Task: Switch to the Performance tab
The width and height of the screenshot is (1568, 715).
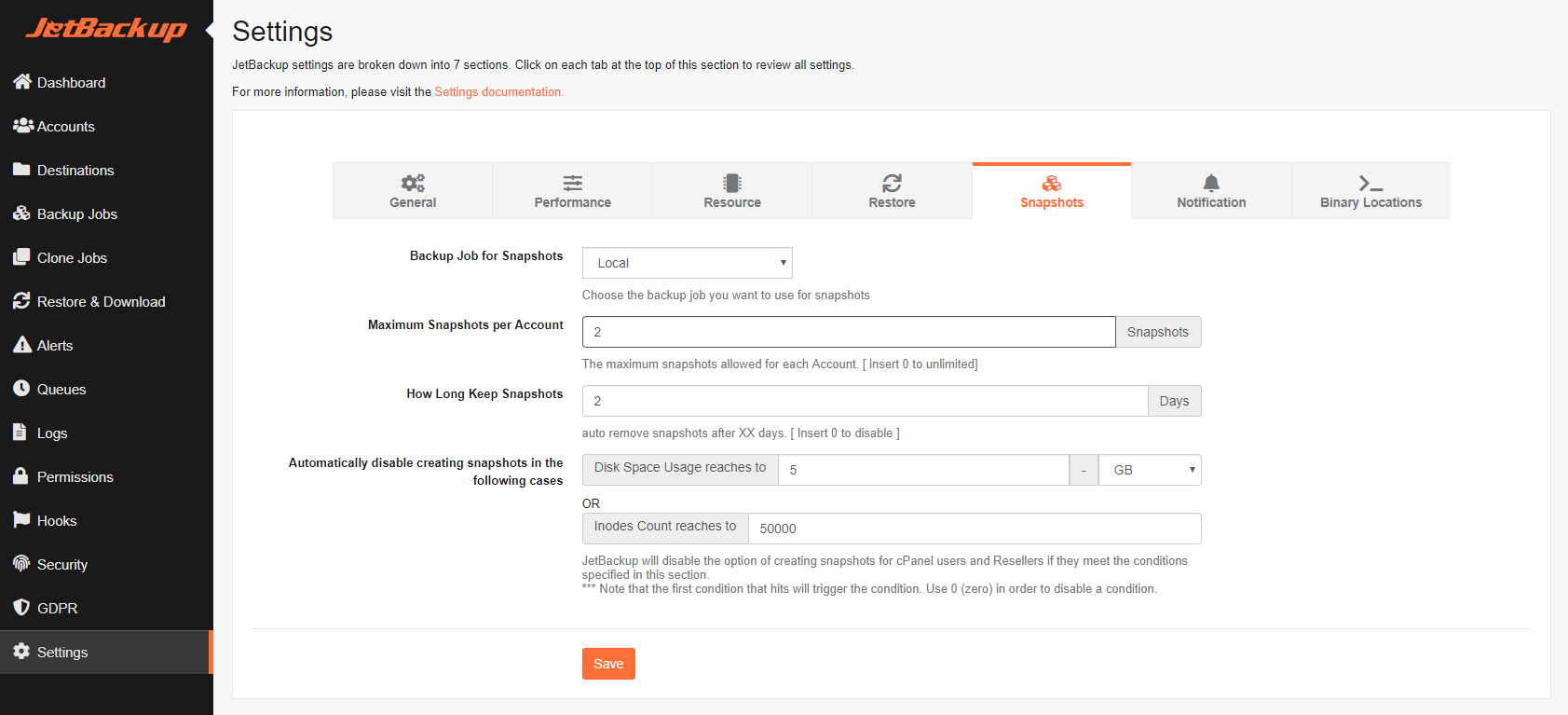Action: [573, 191]
